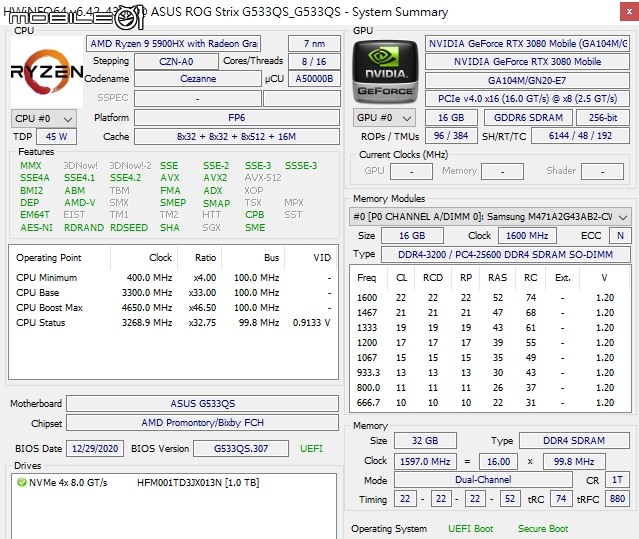Screen dimensions: 639x539
Task: Click the SSE4A feature label
Action: point(35,178)
